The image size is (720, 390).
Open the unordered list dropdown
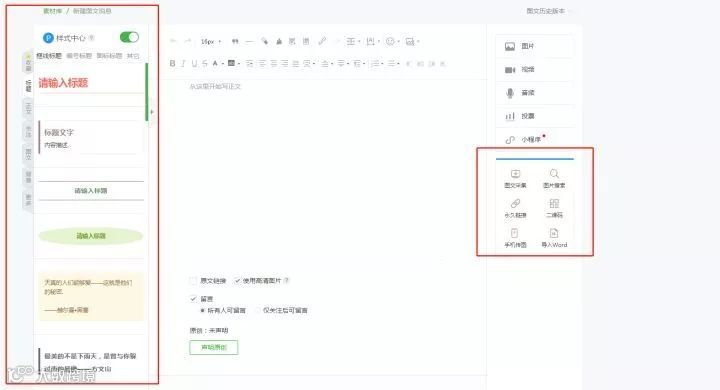tap(394, 63)
